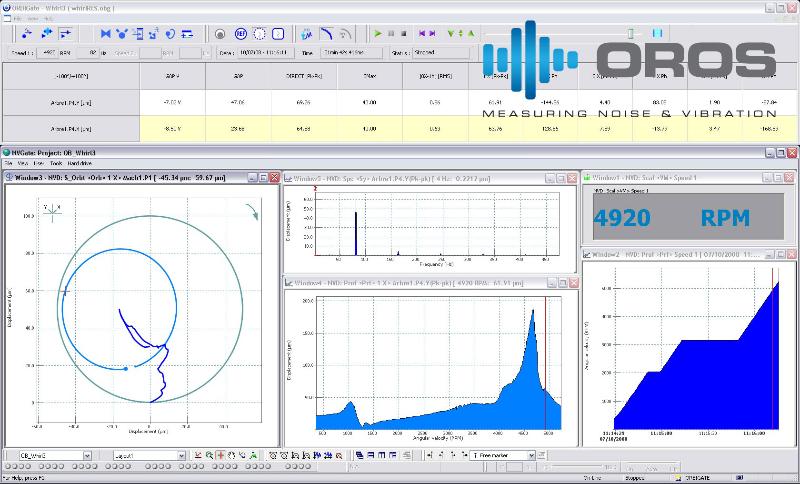Click the green Play button in ORBIGate toolbar
The image size is (800, 484).
(x=378, y=34)
